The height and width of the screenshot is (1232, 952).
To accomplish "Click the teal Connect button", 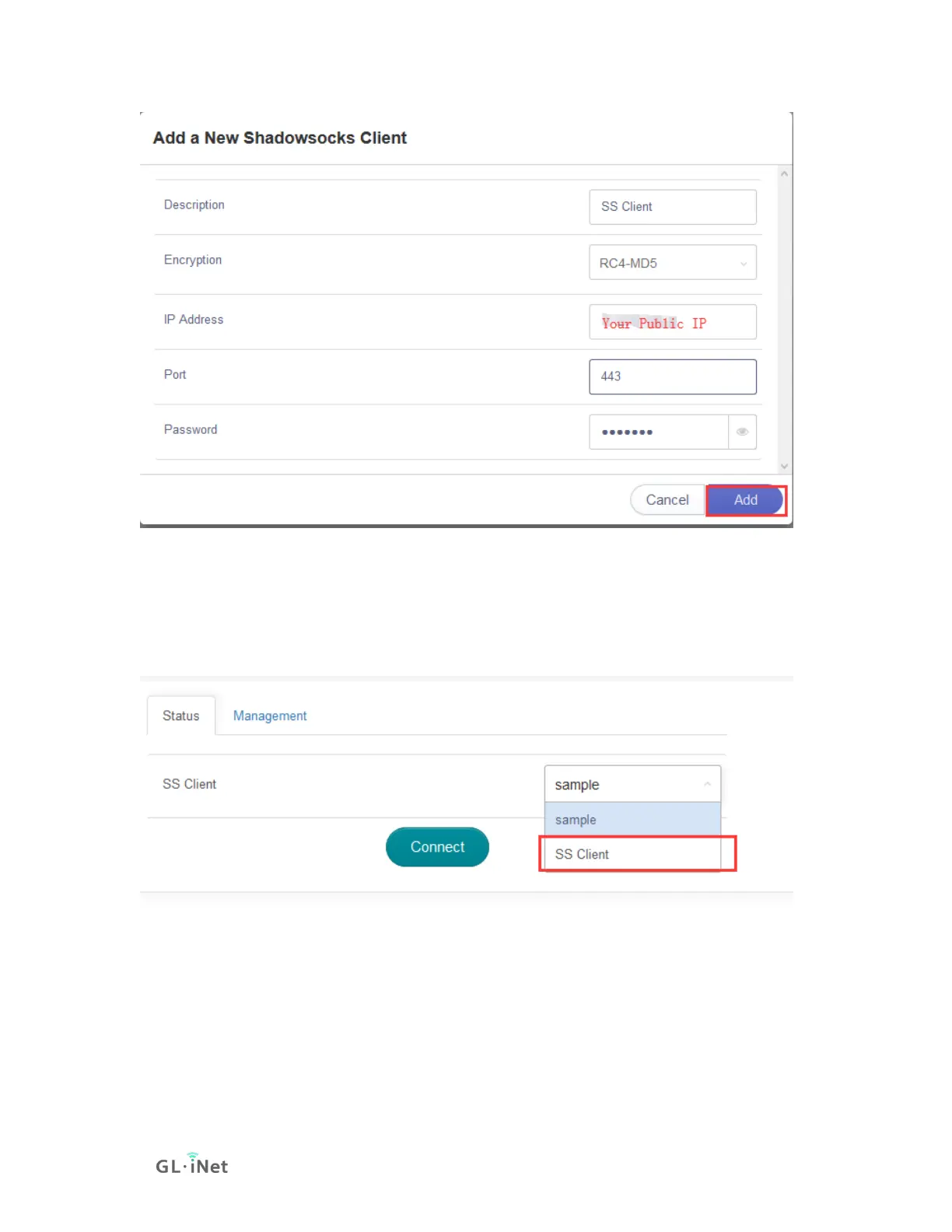I will (x=437, y=847).
